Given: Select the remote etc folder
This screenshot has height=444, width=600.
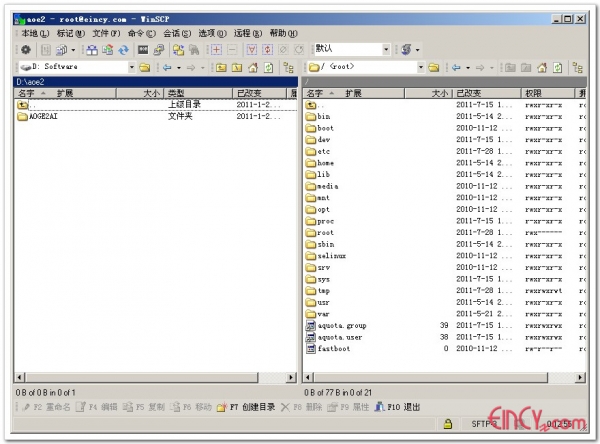Looking at the screenshot, I should (x=318, y=152).
